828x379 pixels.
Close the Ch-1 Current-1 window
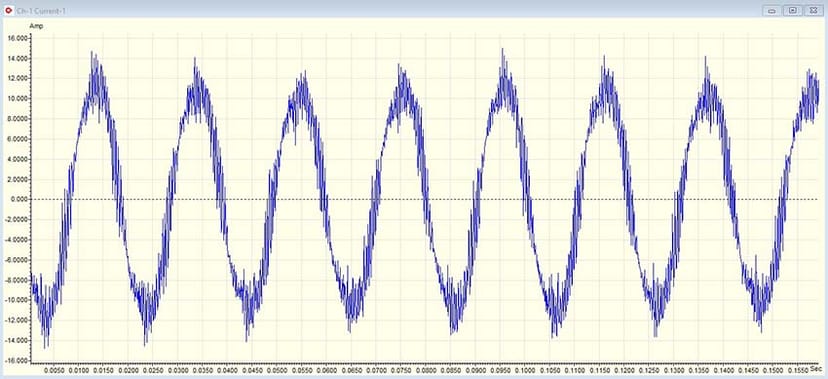coord(814,11)
